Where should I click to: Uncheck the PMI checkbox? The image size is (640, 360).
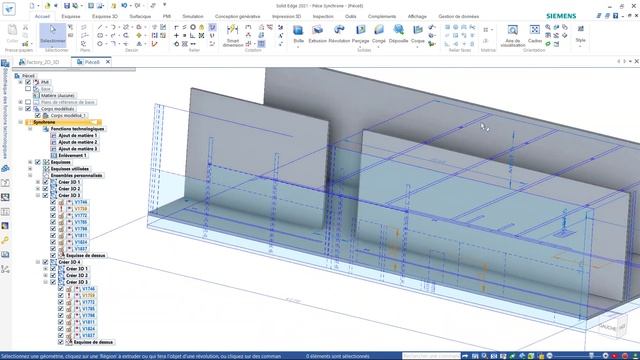28,82
